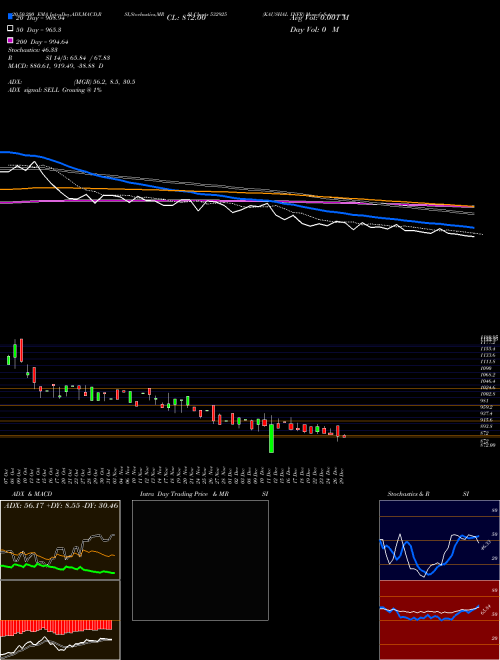Click the blue 20 Day legend swatch
This screenshot has width=500, height=660.
(11, 16)
